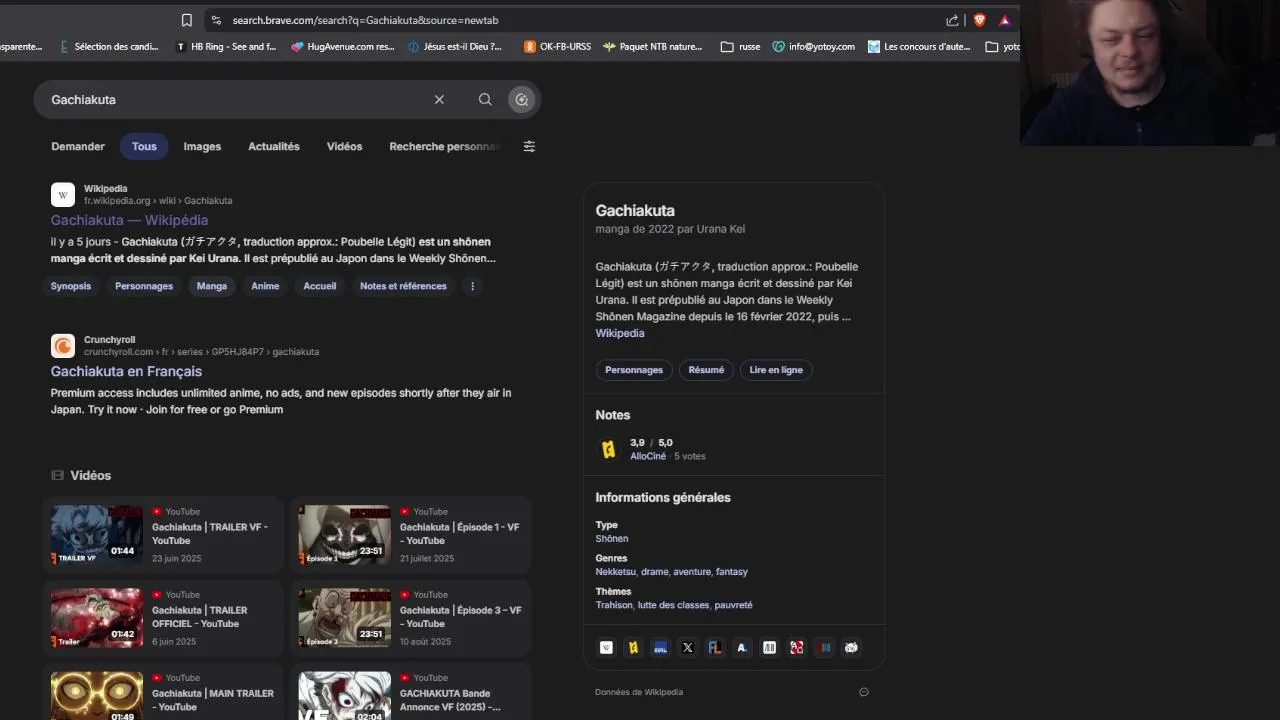Viewport: 1280px width, 720px height.
Task: Click the Trahison theme link
Action: click(x=614, y=605)
